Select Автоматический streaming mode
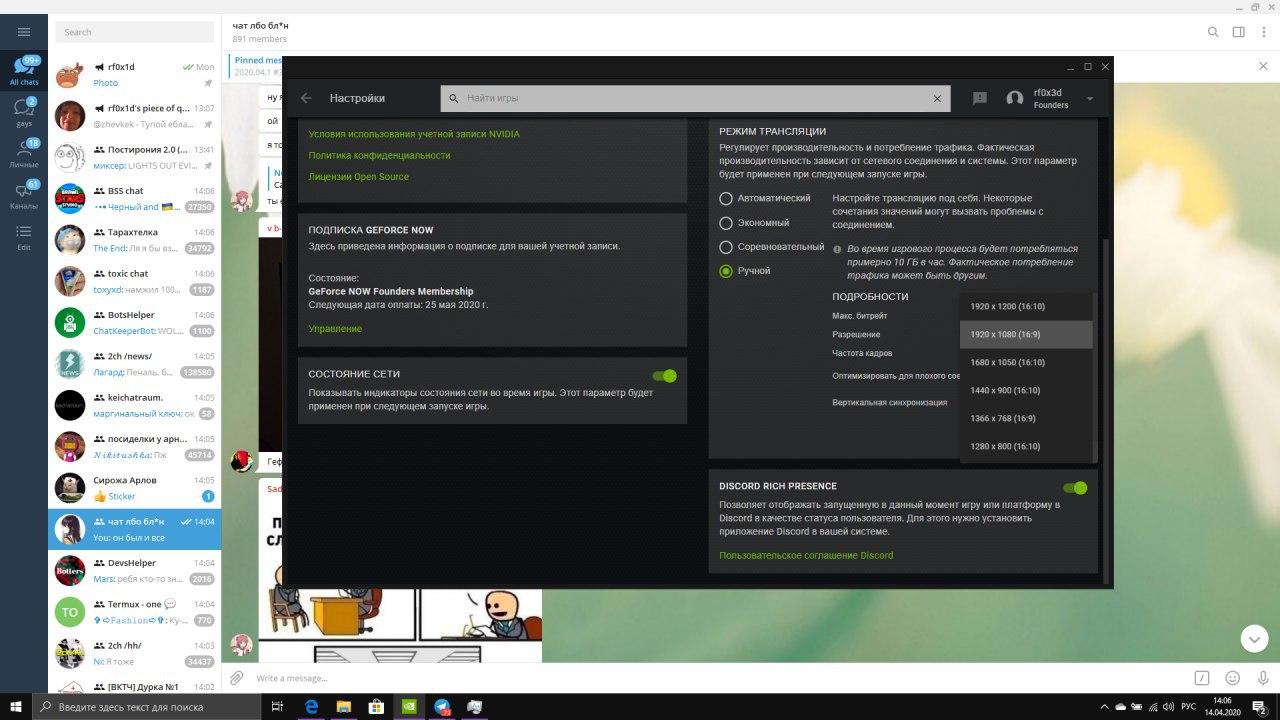 (x=726, y=199)
